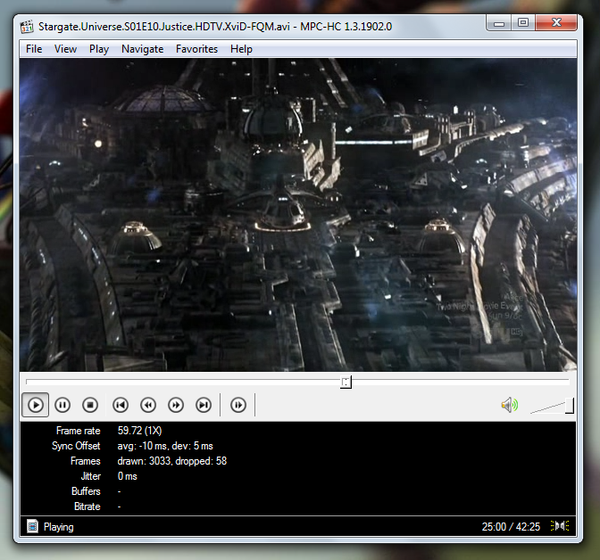
Task: Decrease the playback speed
Action: pyautogui.click(x=148, y=405)
